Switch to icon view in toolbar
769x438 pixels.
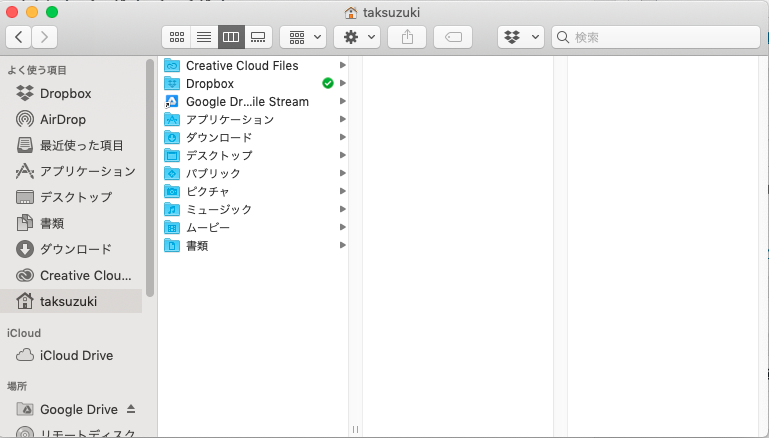coord(177,37)
